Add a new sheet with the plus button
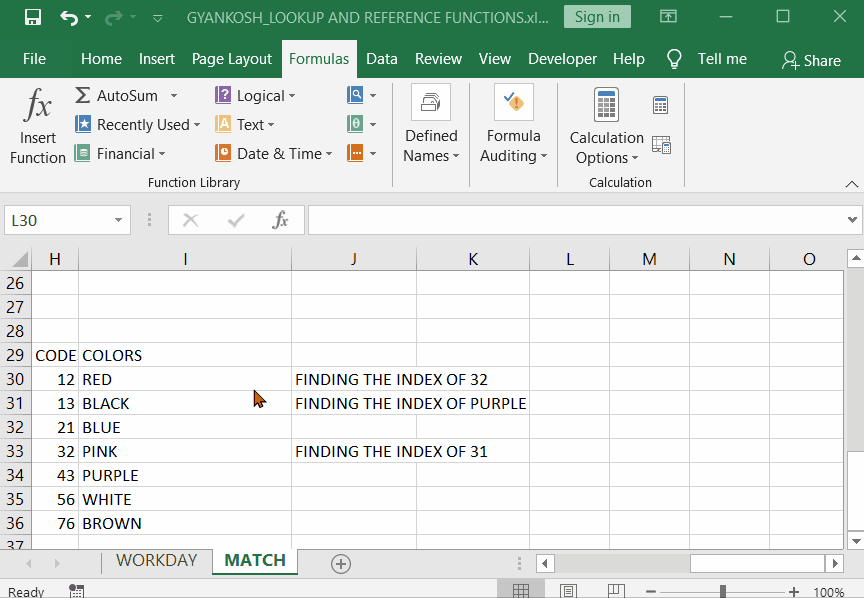This screenshot has width=864, height=598. click(x=340, y=564)
